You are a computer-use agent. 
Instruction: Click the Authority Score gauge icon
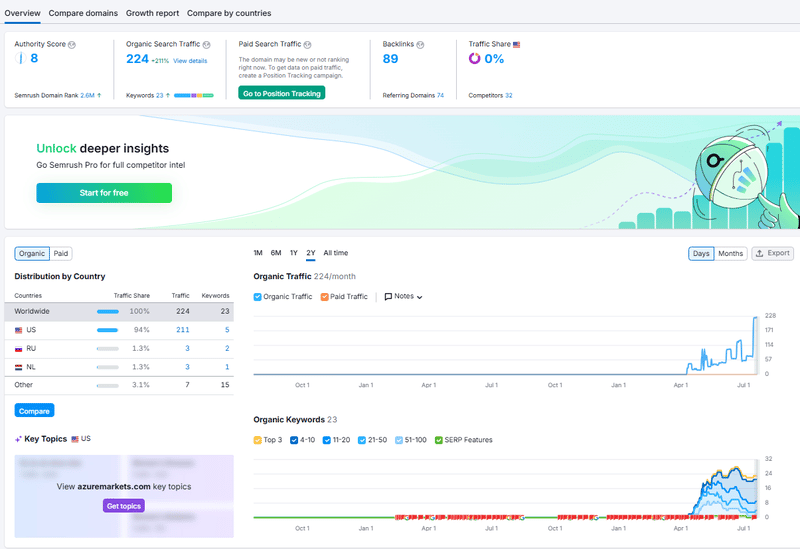(20, 58)
